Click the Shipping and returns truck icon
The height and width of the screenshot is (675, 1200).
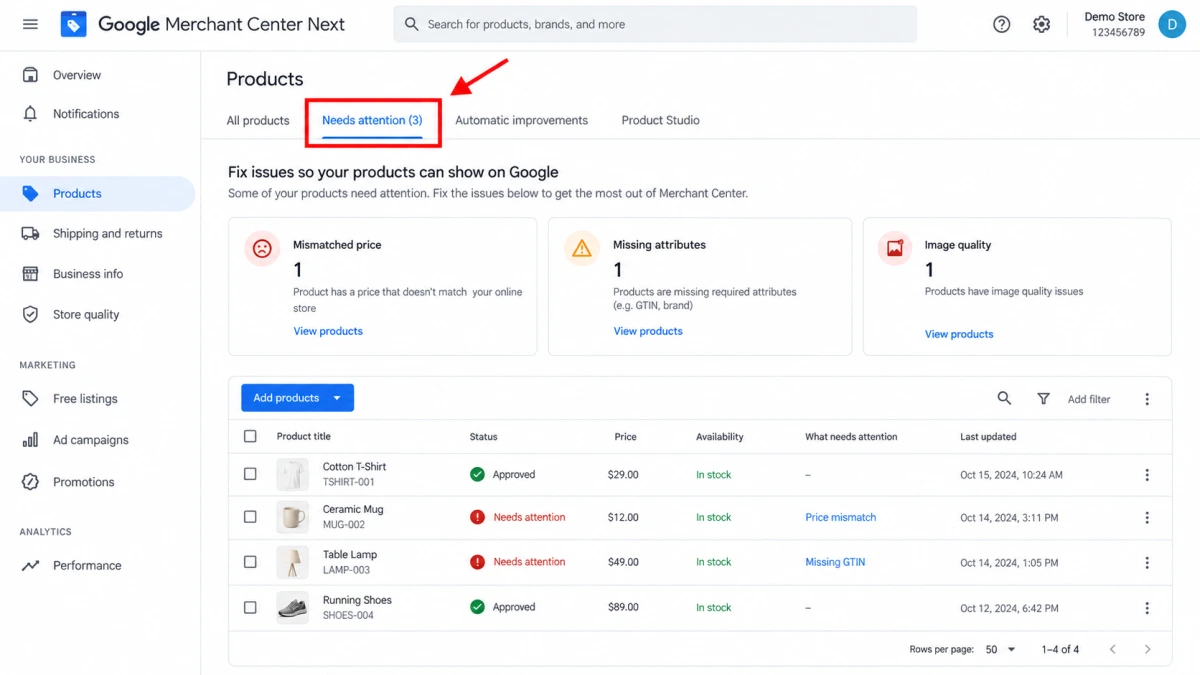click(30, 233)
